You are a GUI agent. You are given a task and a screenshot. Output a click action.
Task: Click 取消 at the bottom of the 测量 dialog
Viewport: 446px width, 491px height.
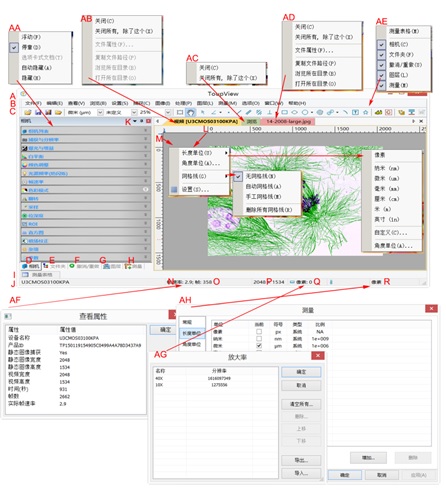(x=382, y=475)
